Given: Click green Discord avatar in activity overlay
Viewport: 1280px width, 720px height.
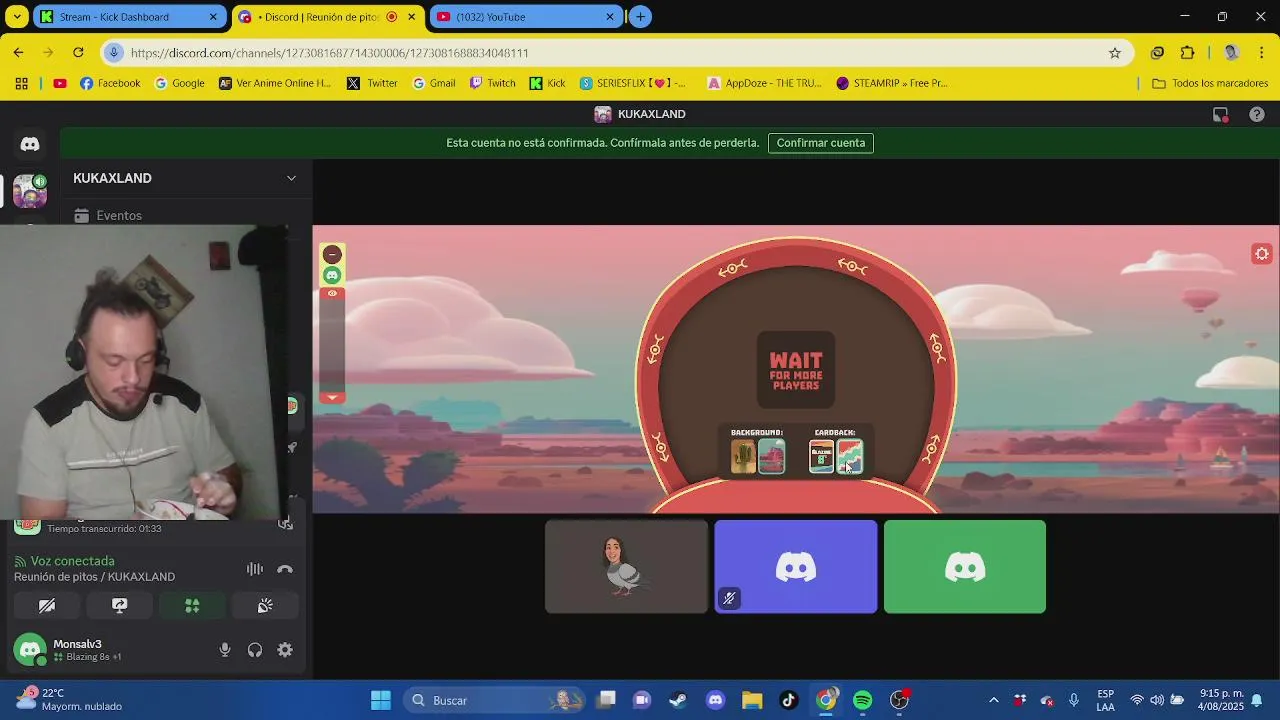Looking at the screenshot, I should coord(332,275).
